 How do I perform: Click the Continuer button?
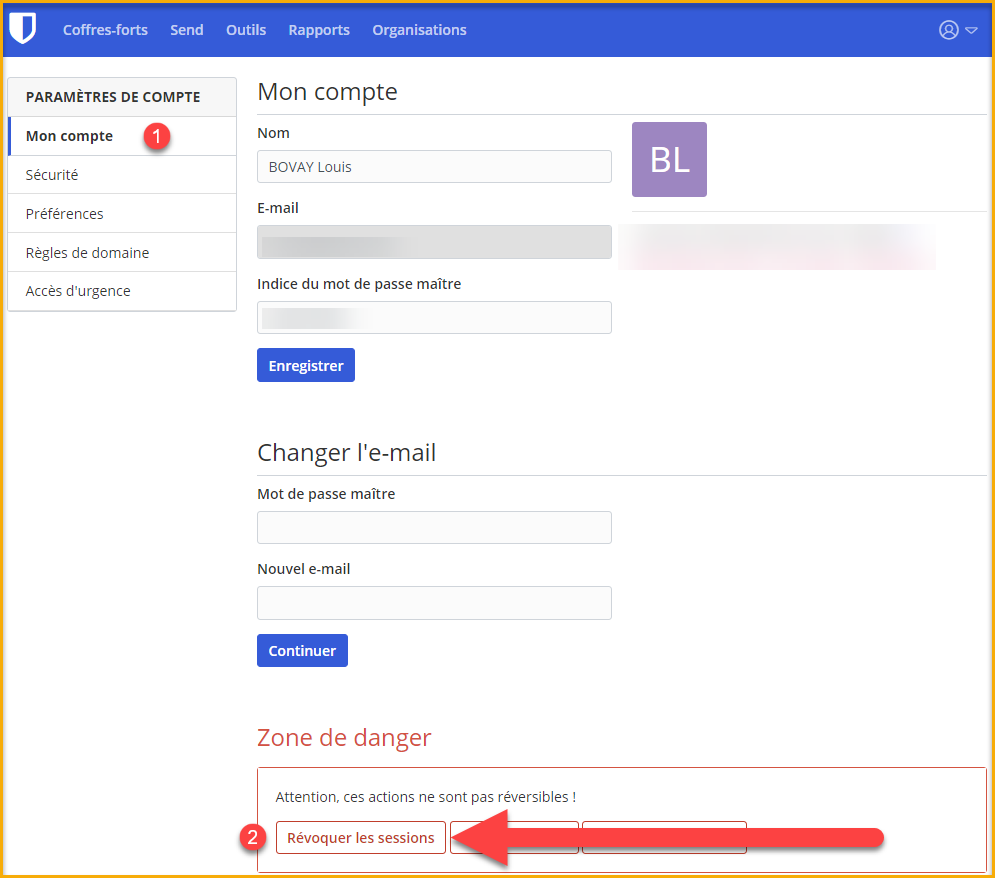tap(302, 651)
